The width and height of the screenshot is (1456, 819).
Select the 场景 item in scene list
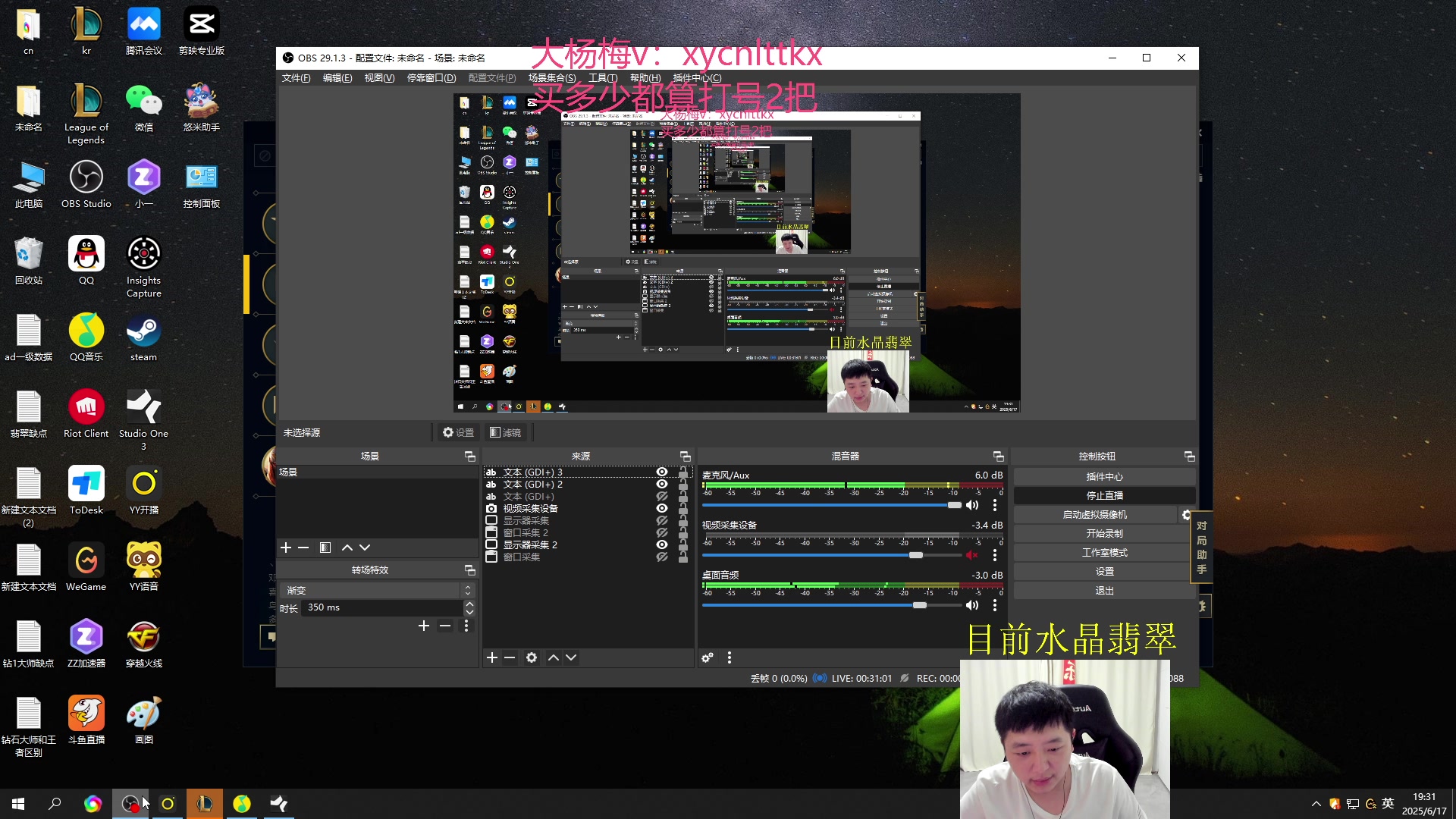(x=378, y=472)
